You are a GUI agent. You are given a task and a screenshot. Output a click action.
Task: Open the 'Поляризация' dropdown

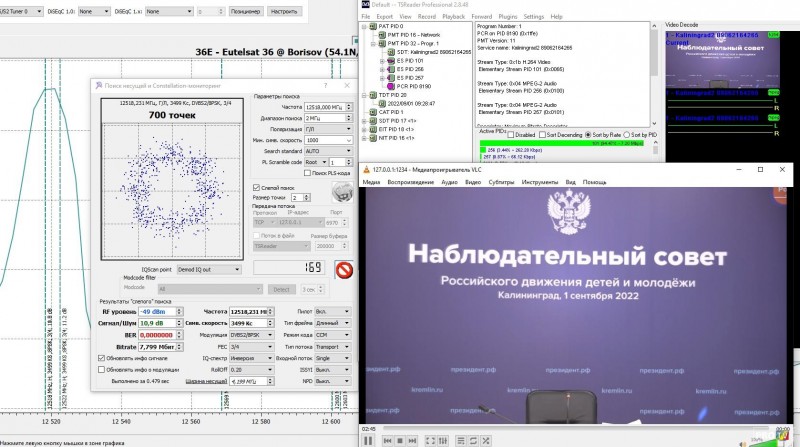pyautogui.click(x=327, y=130)
